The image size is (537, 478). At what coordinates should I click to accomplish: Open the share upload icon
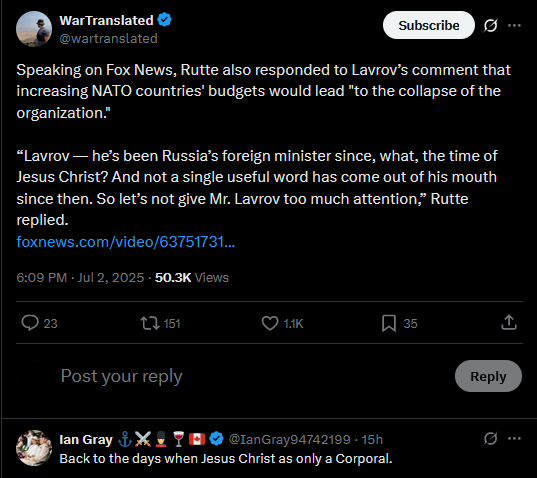(509, 323)
